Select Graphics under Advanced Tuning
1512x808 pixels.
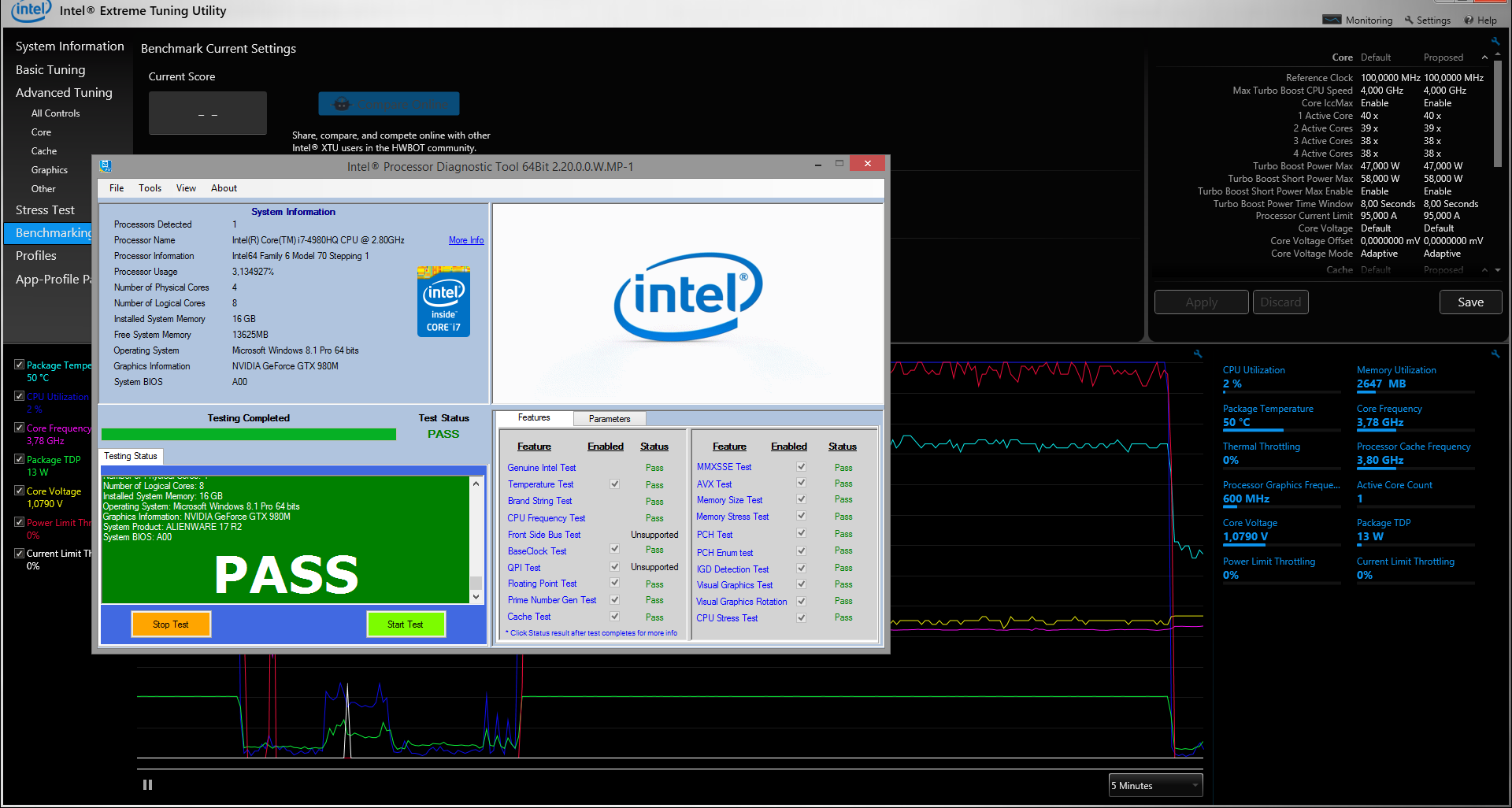click(x=50, y=170)
